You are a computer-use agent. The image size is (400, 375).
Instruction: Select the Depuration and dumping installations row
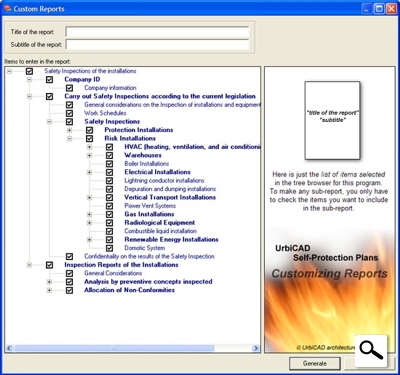coord(170,189)
